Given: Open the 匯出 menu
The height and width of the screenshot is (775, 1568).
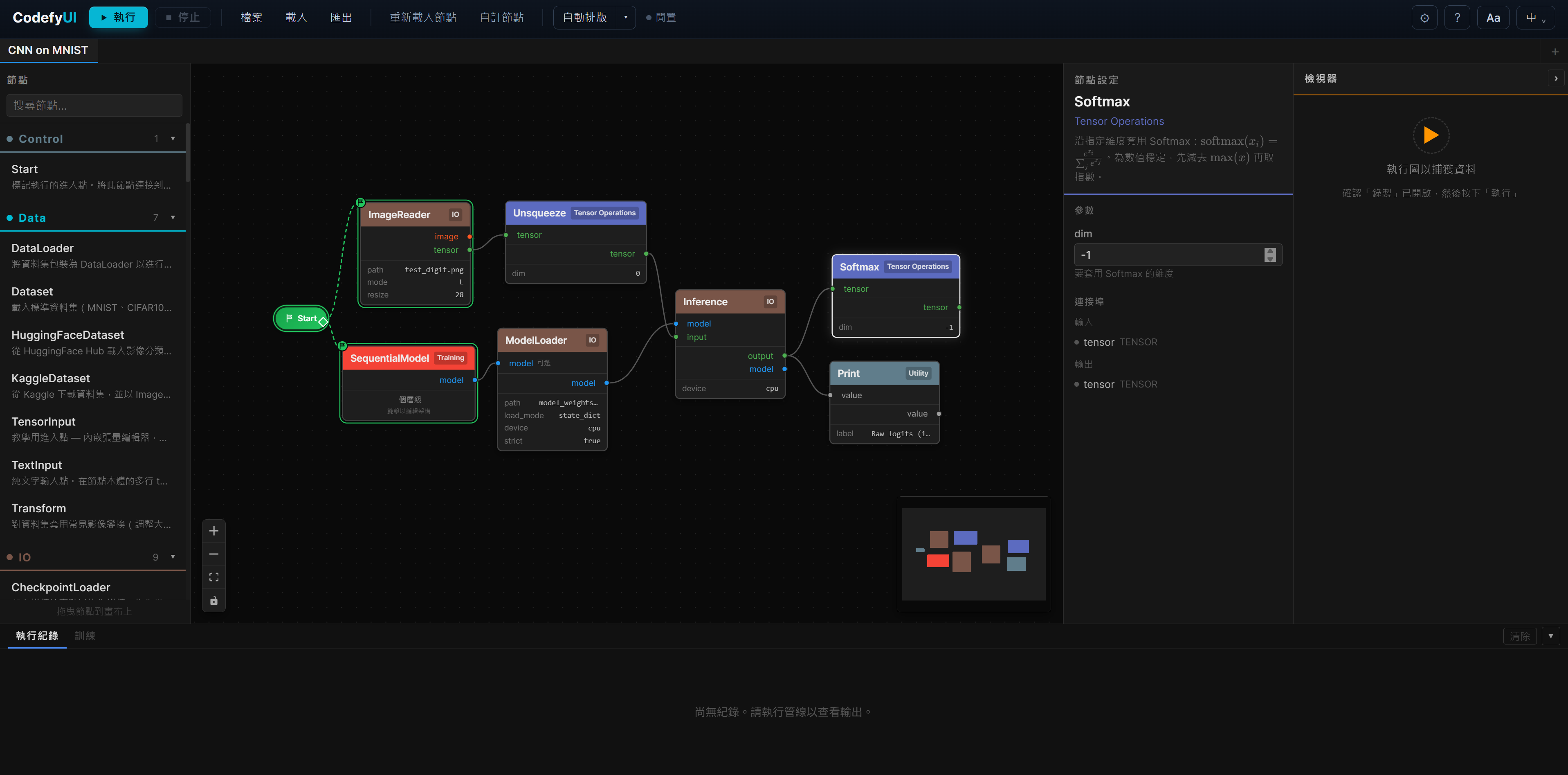Looking at the screenshot, I should pos(341,17).
